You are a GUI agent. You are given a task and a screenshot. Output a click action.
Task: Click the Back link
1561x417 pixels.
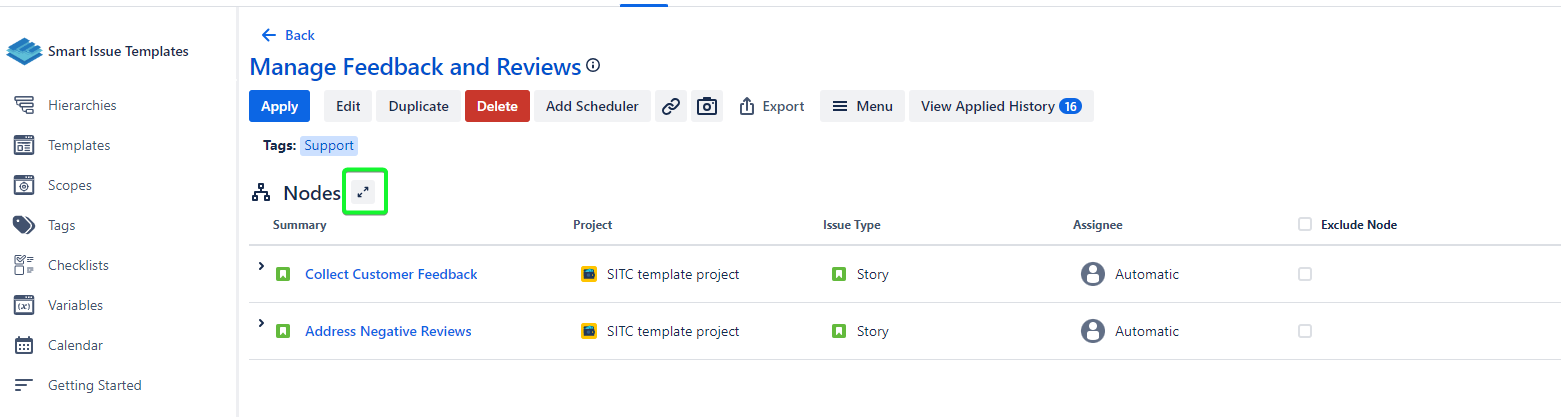click(x=288, y=35)
